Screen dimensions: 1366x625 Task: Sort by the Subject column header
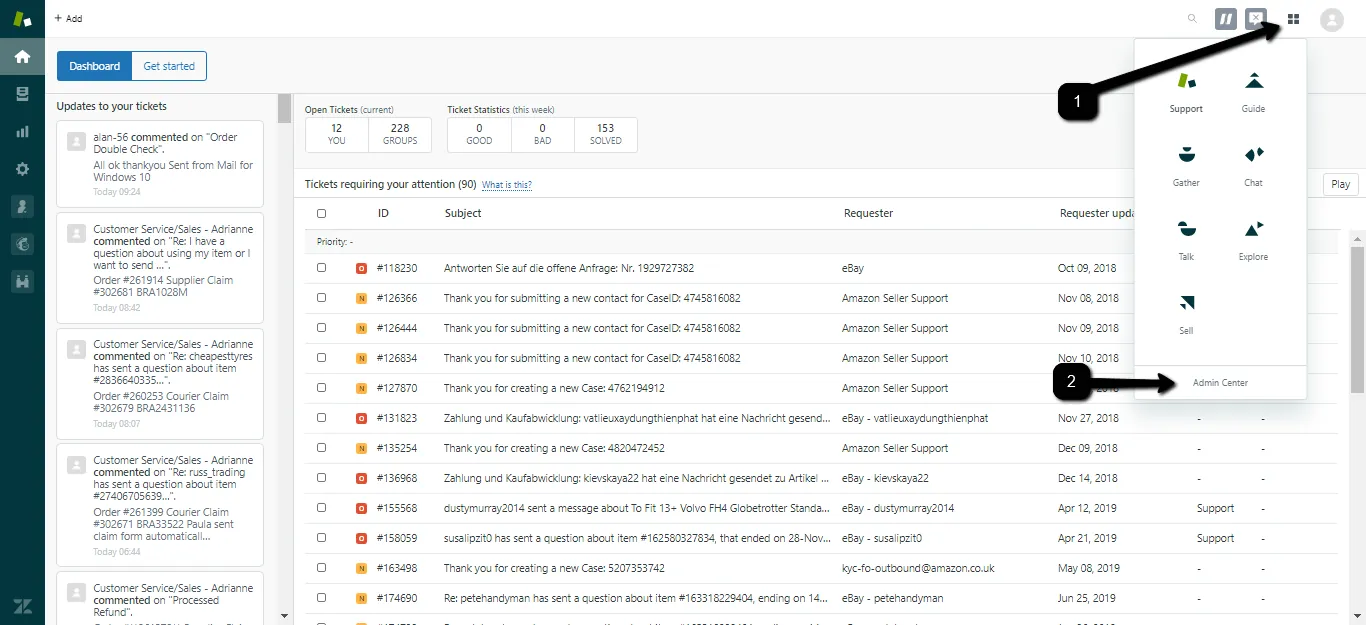click(463, 213)
